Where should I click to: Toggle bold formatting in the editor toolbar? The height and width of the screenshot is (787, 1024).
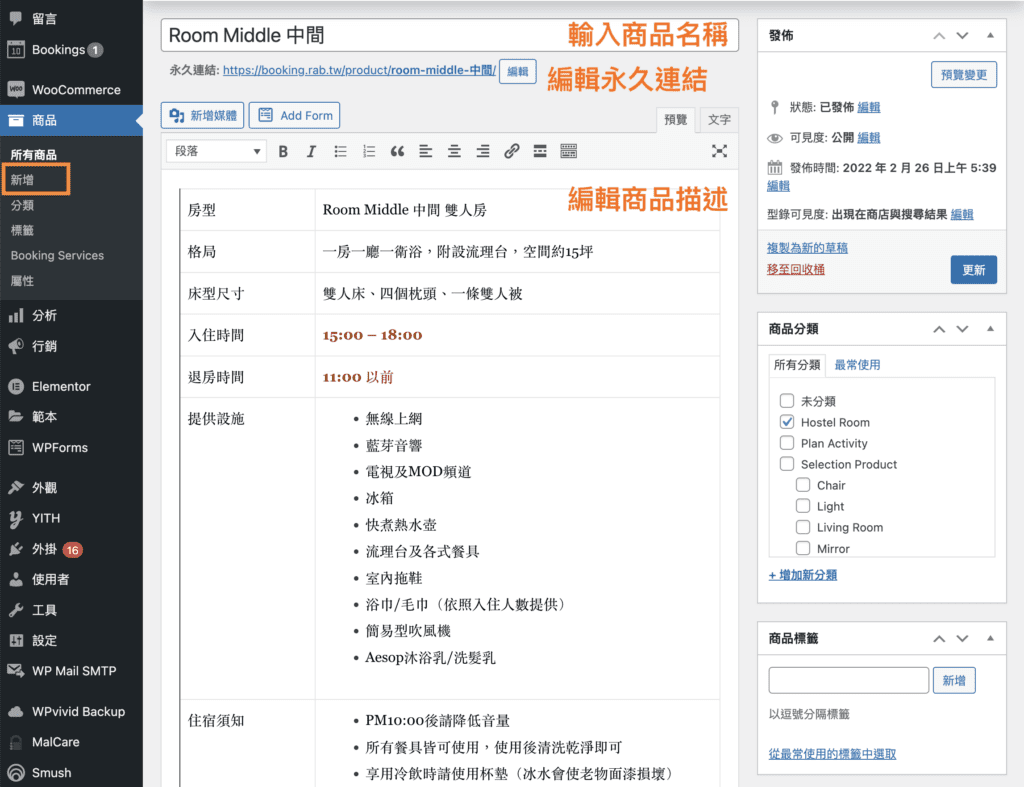point(283,151)
